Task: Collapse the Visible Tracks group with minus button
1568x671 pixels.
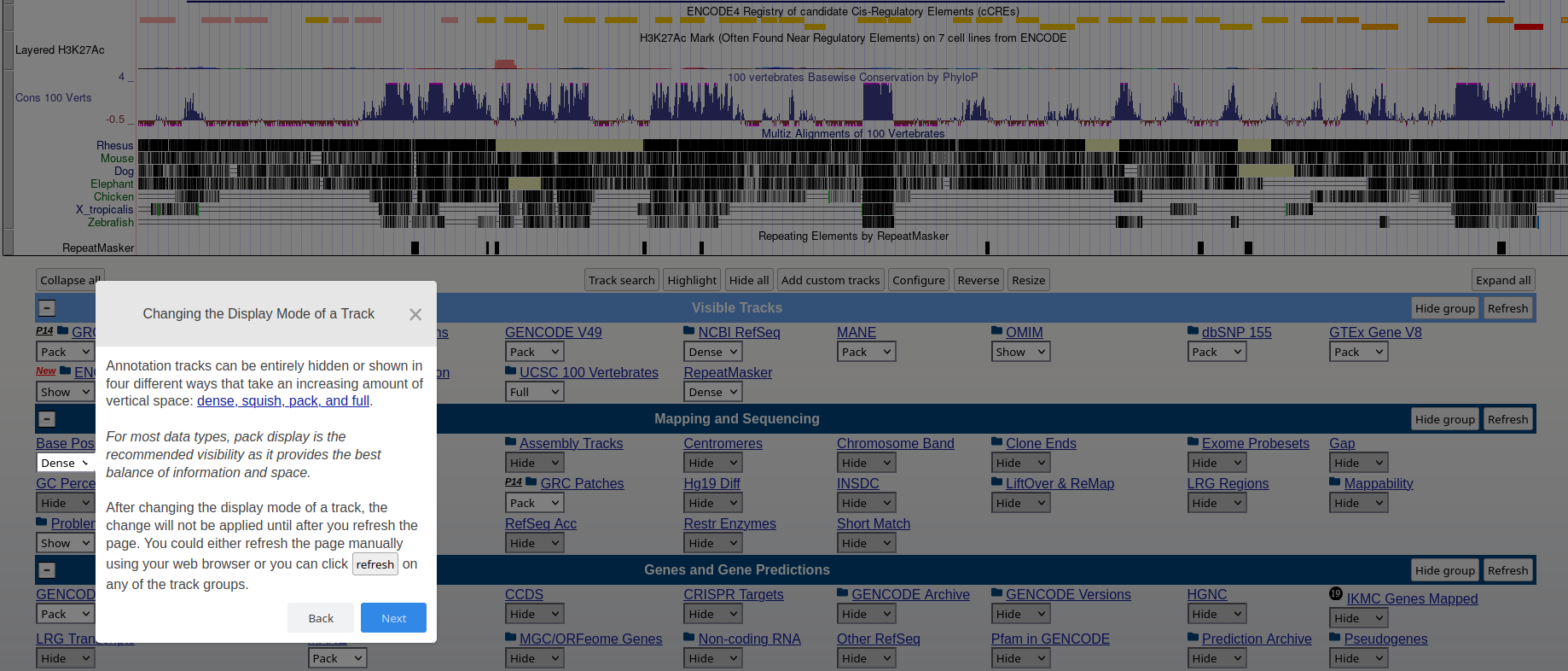Action: click(48, 308)
